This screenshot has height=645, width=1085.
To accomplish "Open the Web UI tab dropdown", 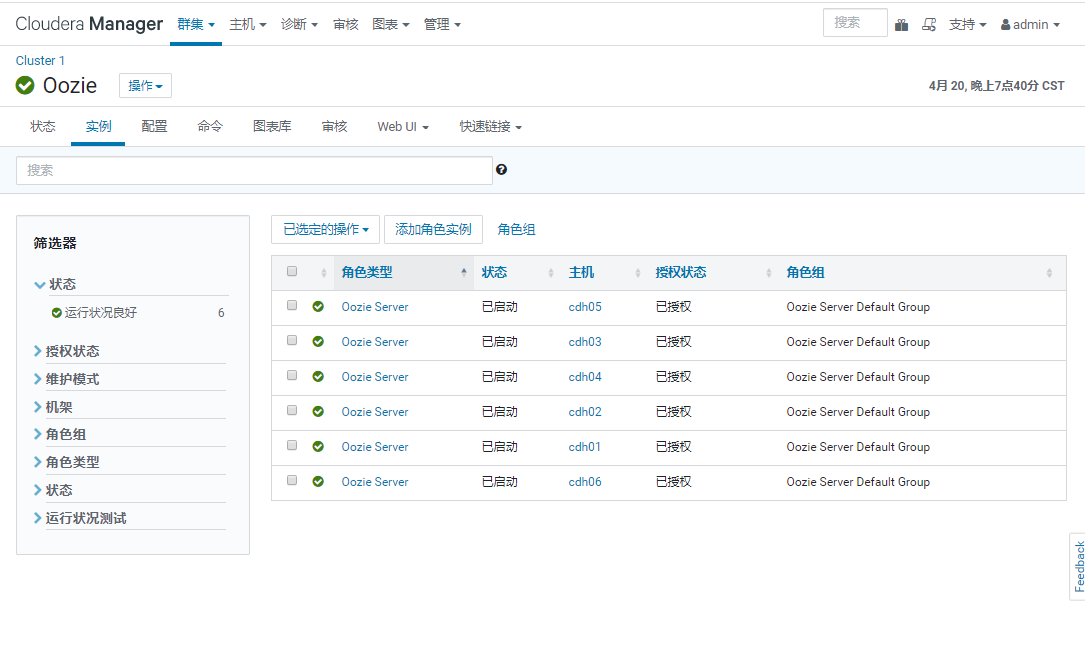I will click(403, 127).
